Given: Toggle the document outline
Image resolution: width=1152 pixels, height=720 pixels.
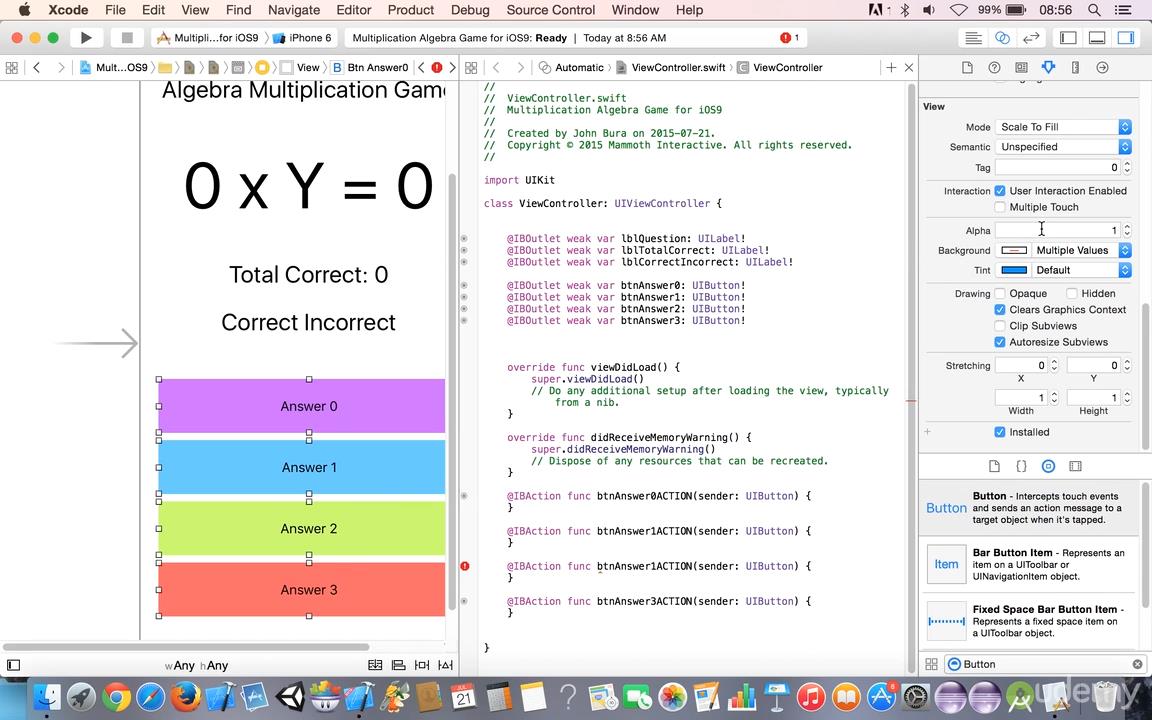Looking at the screenshot, I should pyautogui.click(x=13, y=666).
